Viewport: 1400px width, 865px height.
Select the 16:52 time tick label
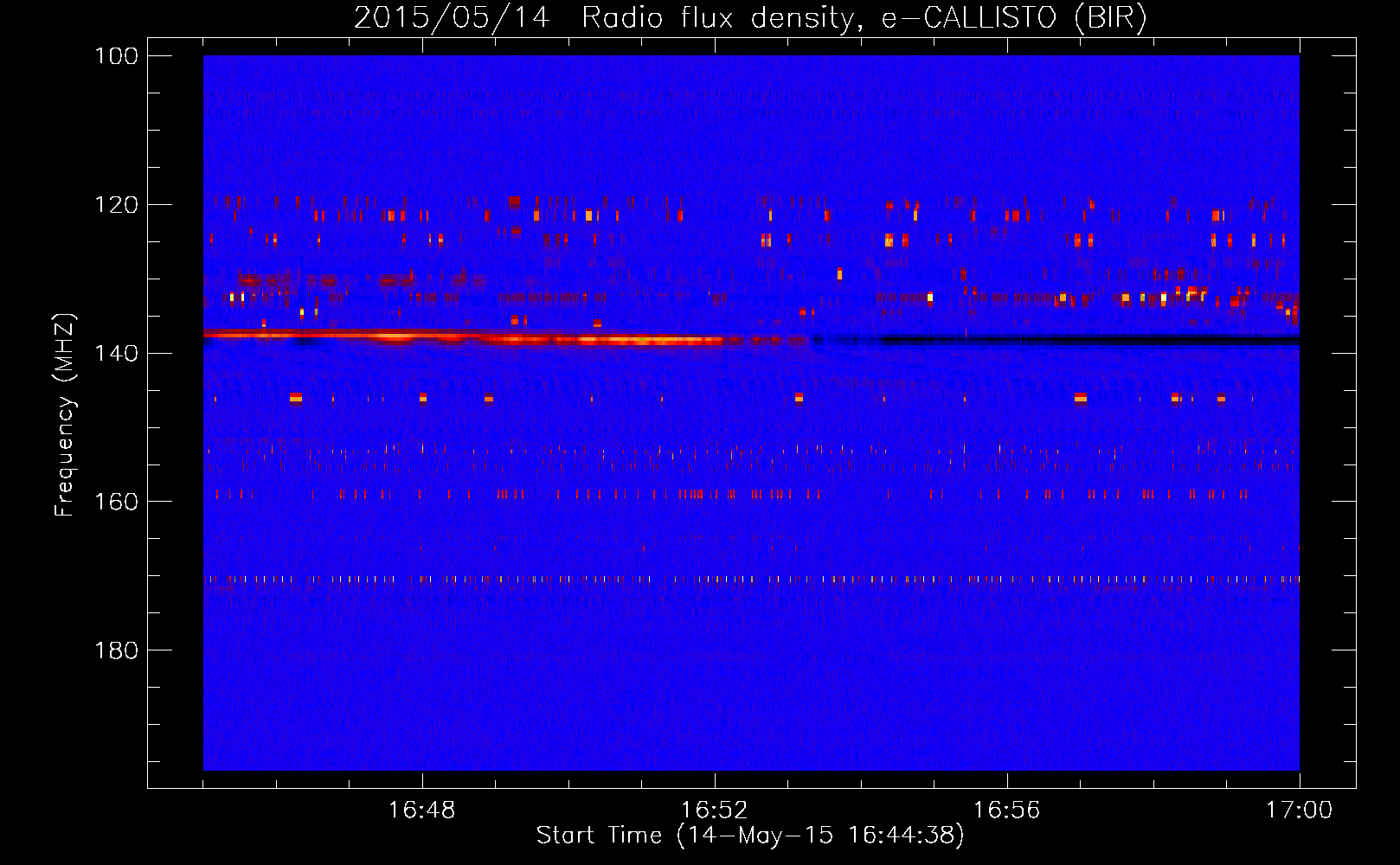click(715, 810)
